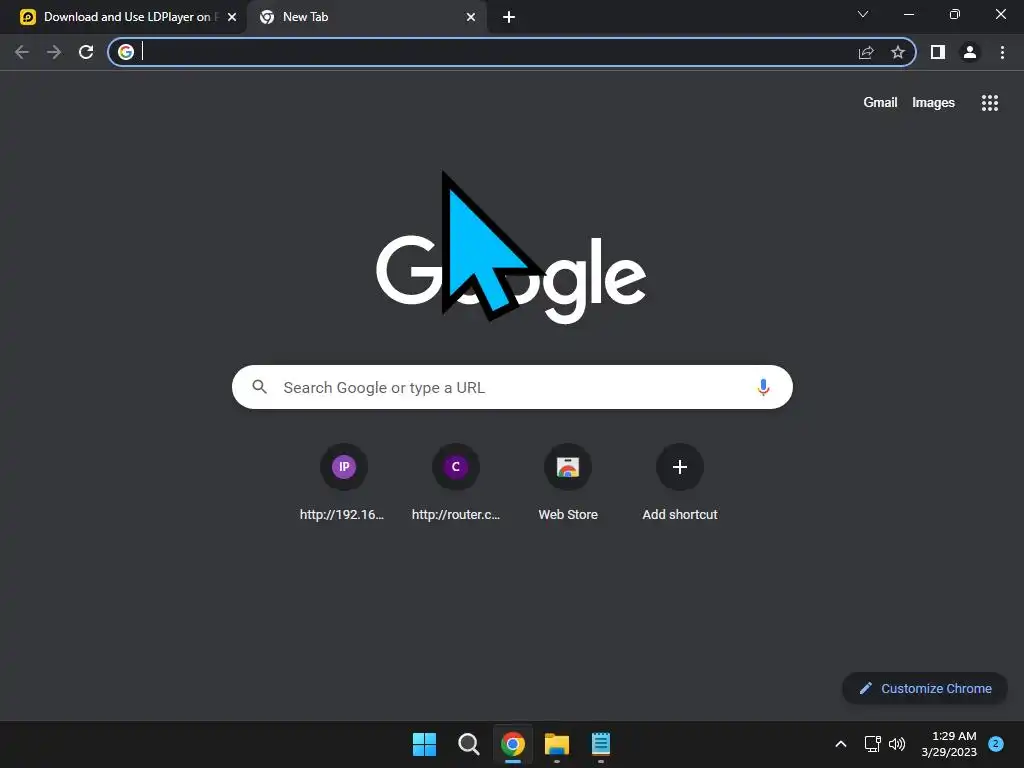The width and height of the screenshot is (1024, 768).
Task: Open File Explorer from the taskbar
Action: tap(557, 744)
